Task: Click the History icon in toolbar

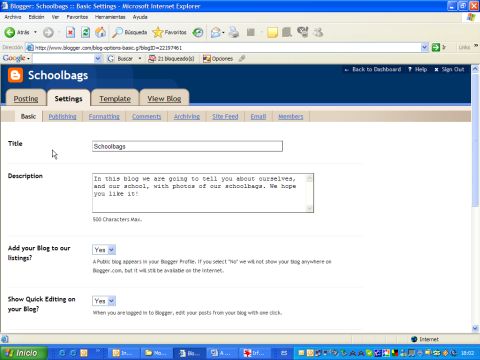Action: 198,32
